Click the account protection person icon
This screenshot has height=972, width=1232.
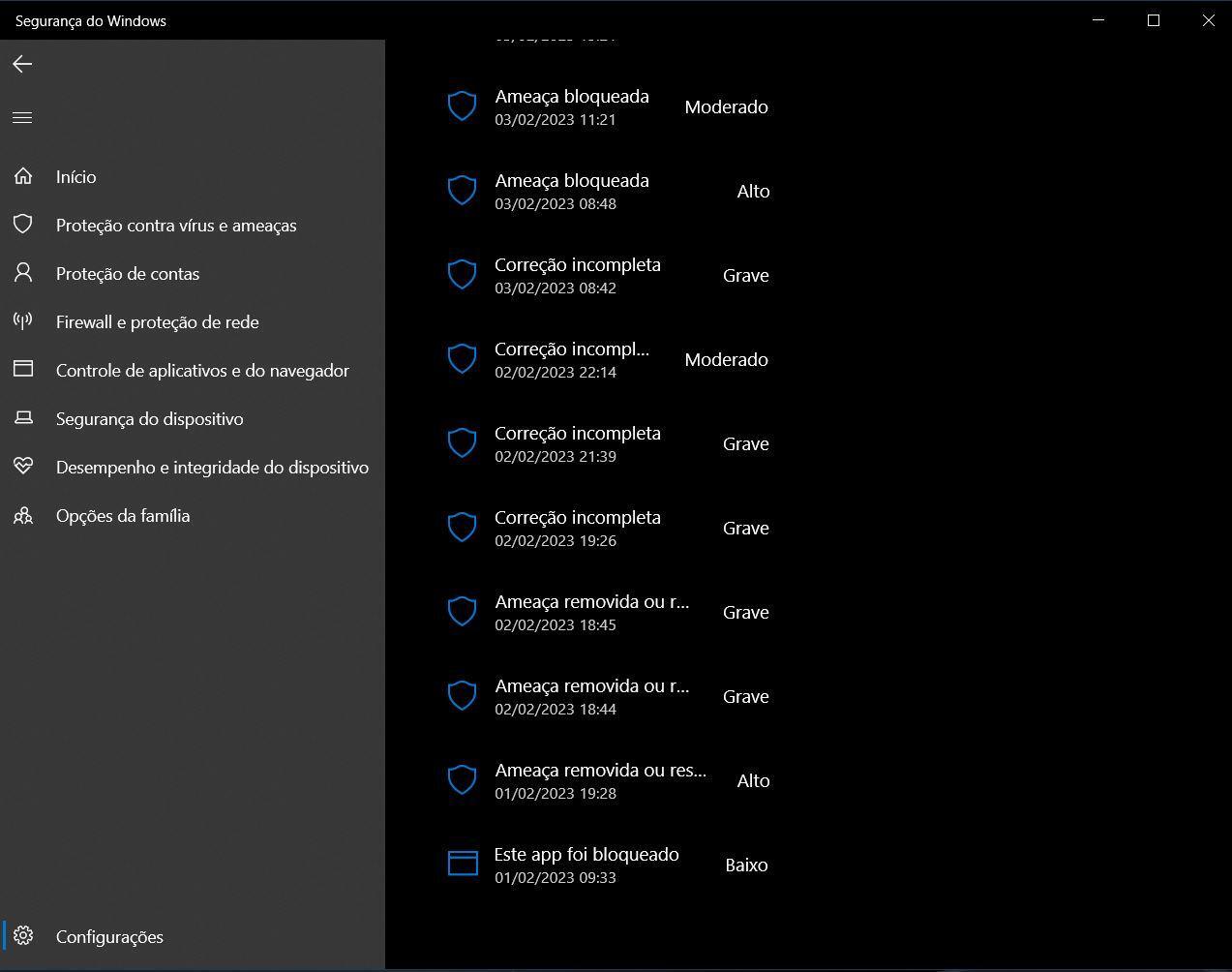[x=23, y=273]
